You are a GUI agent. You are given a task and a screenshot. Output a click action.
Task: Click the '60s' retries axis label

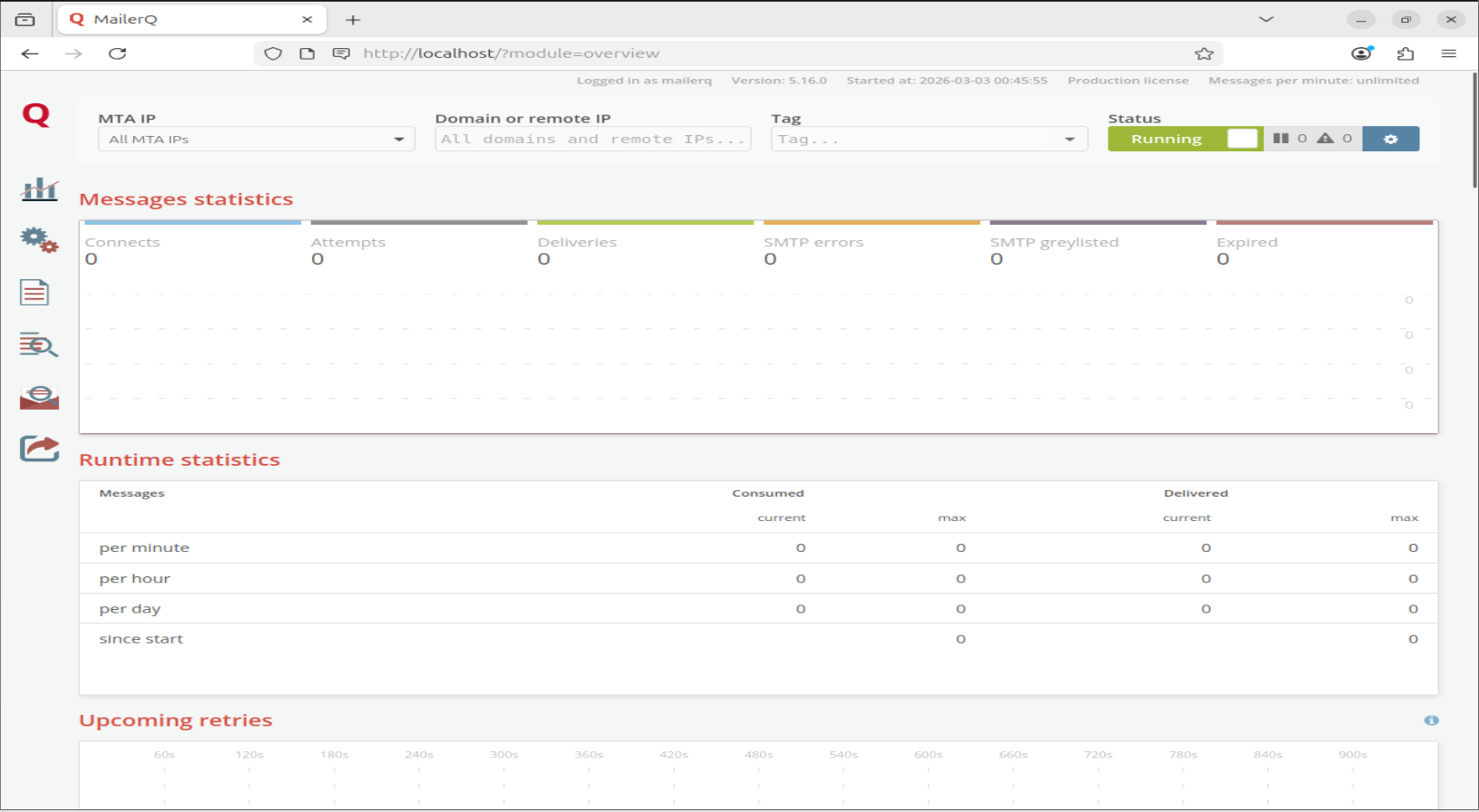coord(164,754)
